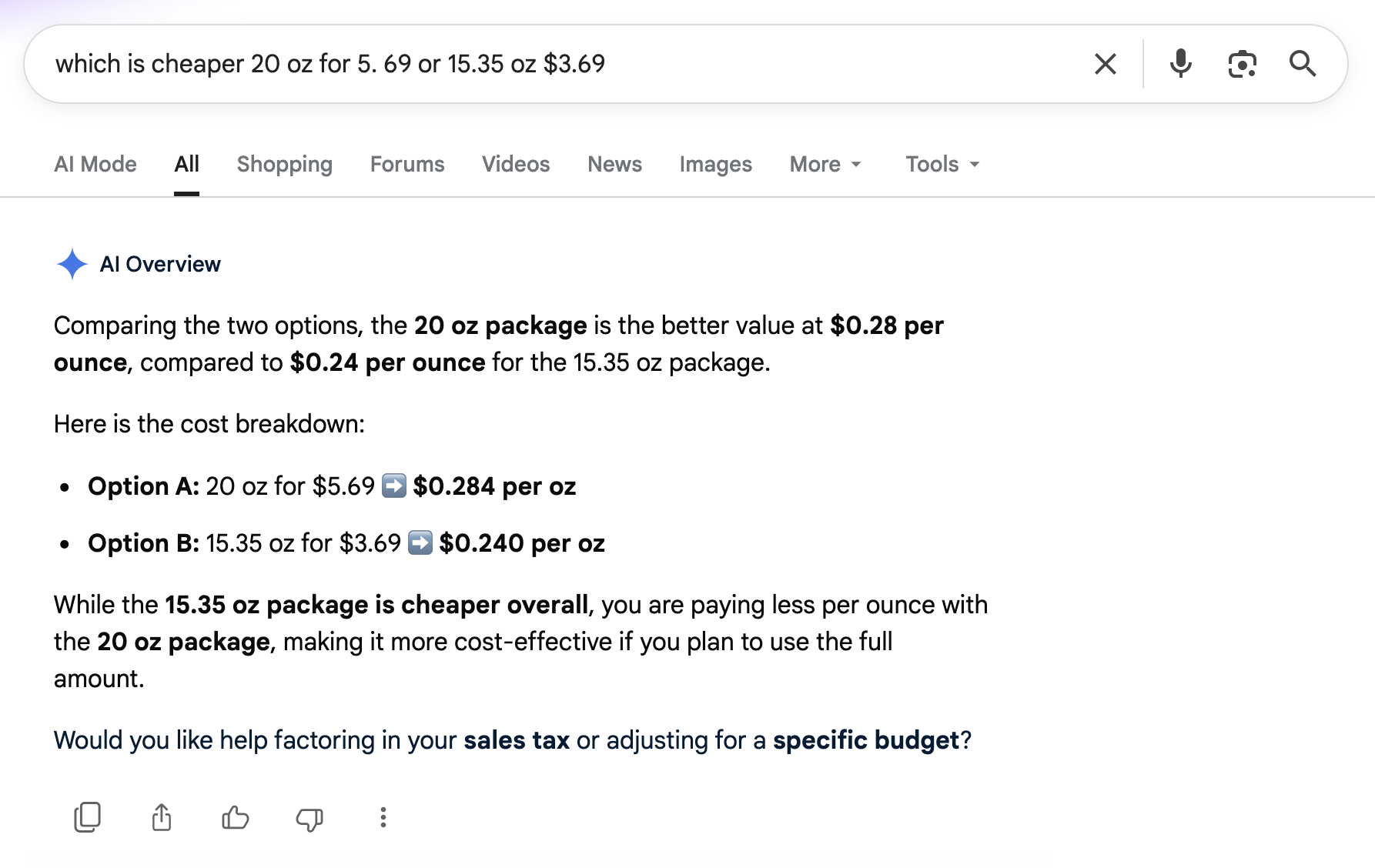Give thumbs up to AI Overview

tap(235, 817)
